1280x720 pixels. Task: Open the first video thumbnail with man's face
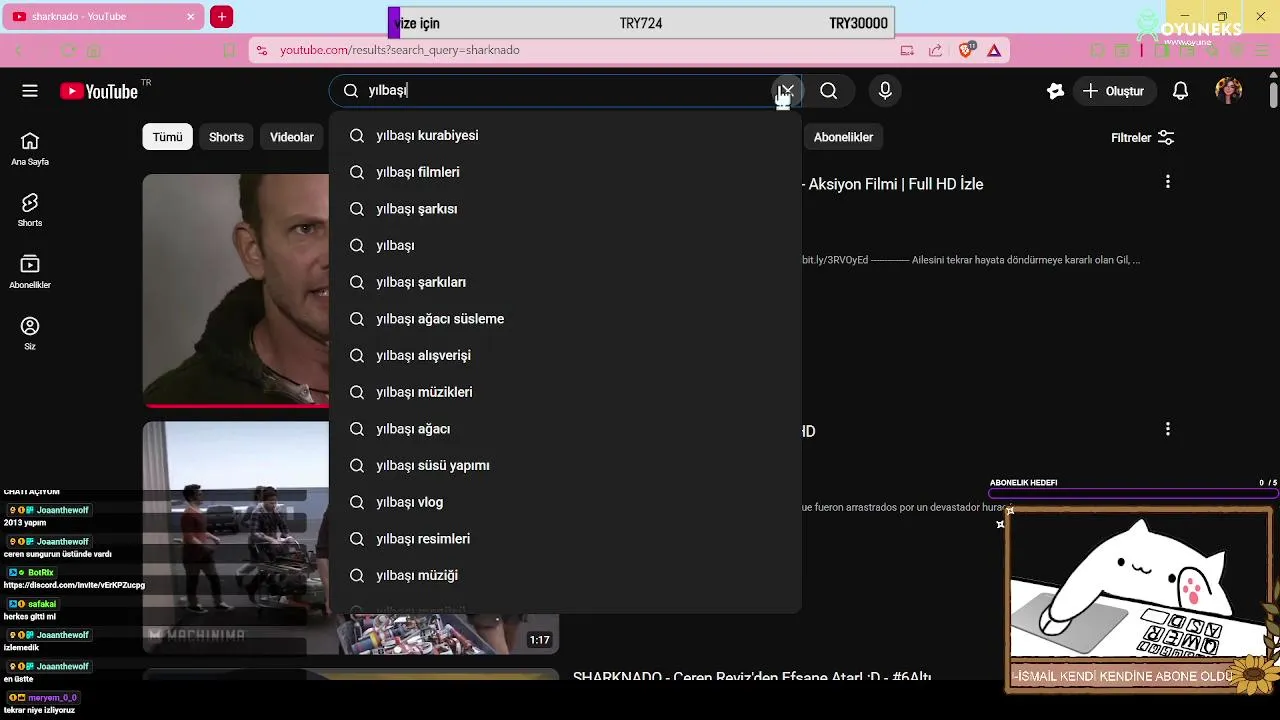[235, 291]
